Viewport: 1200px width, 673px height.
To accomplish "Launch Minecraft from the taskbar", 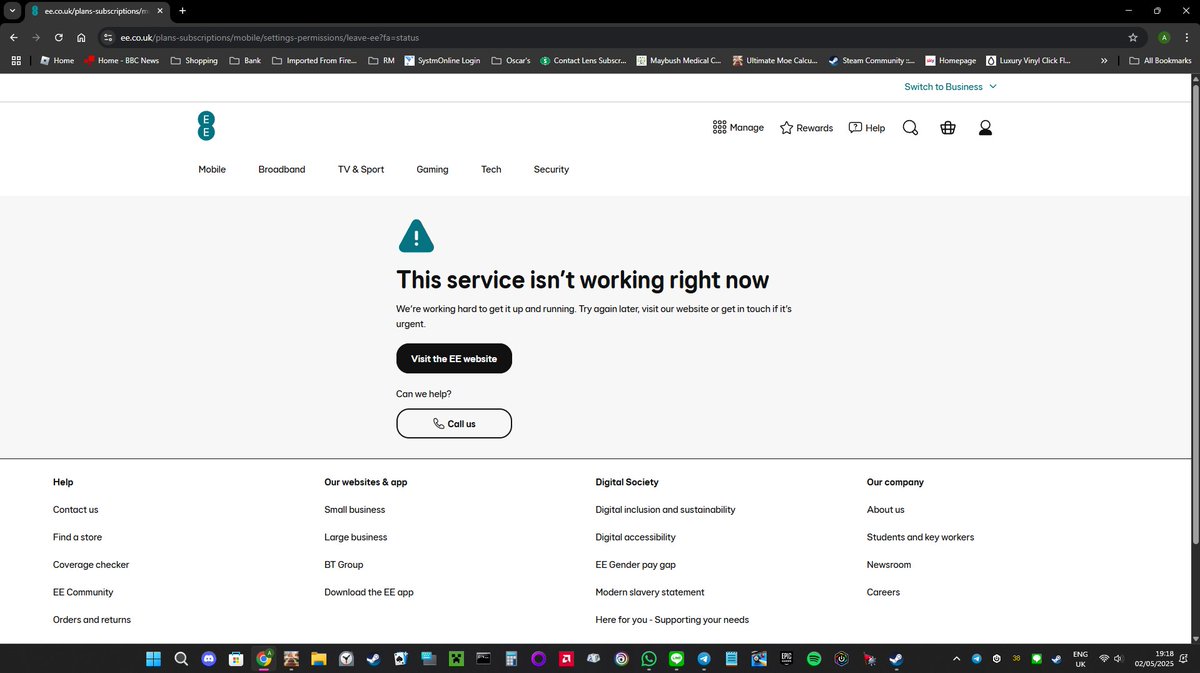I will coord(456,659).
